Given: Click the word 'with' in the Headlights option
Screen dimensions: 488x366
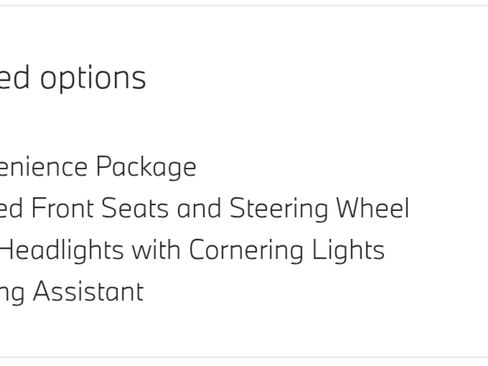Looking at the screenshot, I should point(156,249).
